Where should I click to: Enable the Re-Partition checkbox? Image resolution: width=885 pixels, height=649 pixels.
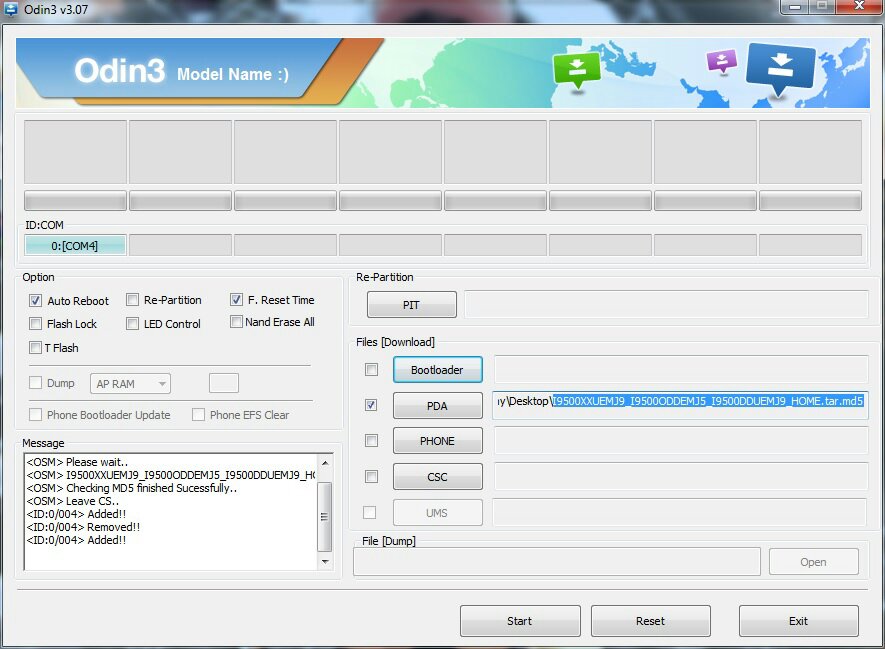coord(132,300)
